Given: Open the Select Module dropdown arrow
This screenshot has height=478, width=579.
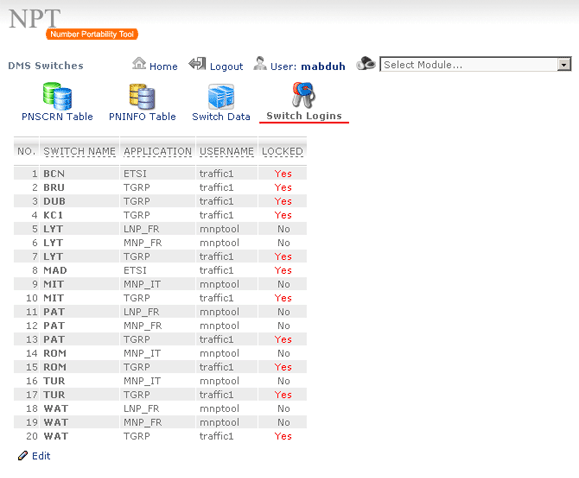Looking at the screenshot, I should pos(563,65).
